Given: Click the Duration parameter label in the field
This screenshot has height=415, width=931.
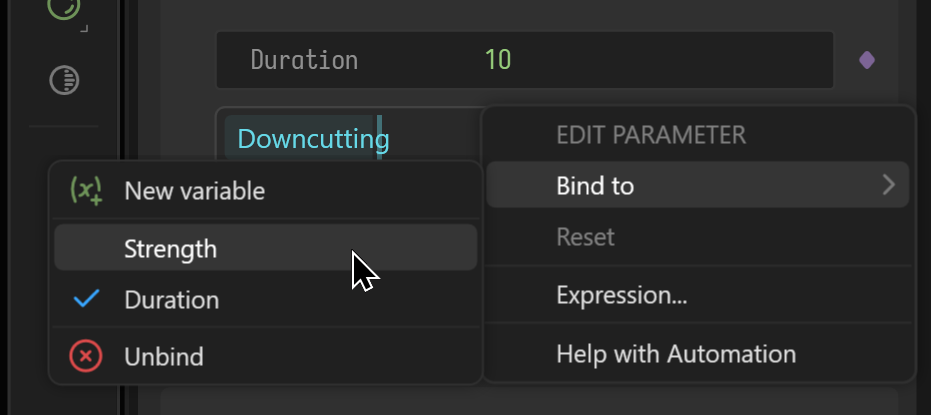Looking at the screenshot, I should pyautogui.click(x=304, y=60).
